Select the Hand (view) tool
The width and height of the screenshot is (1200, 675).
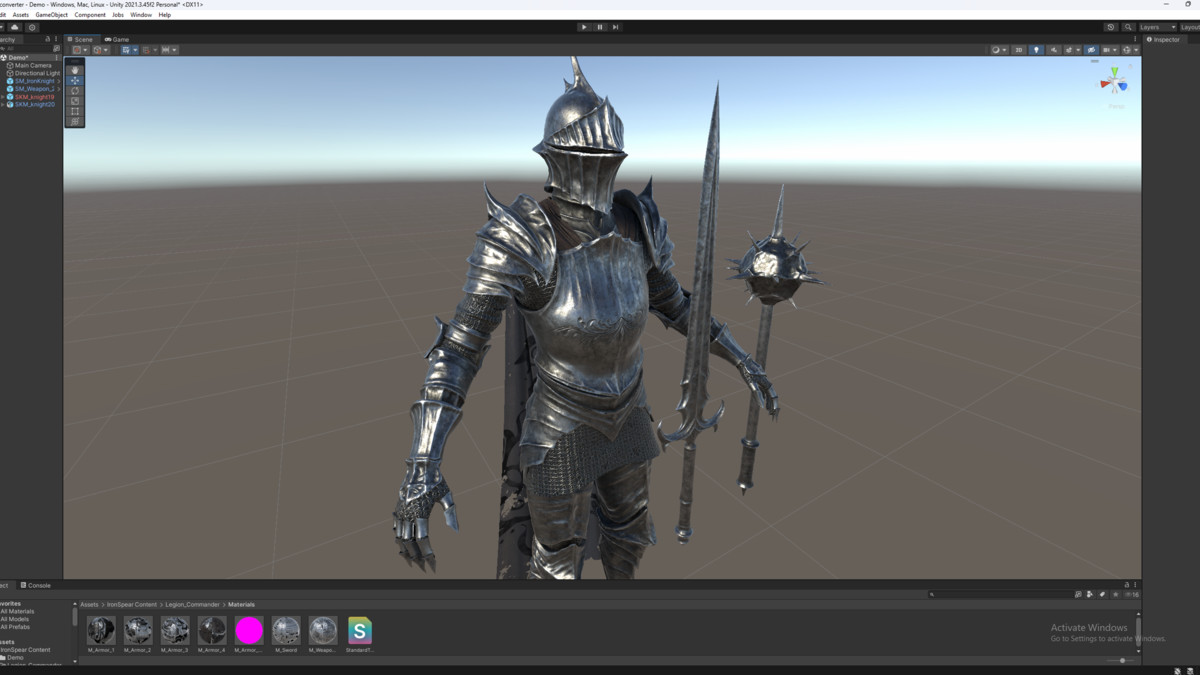tap(74, 70)
